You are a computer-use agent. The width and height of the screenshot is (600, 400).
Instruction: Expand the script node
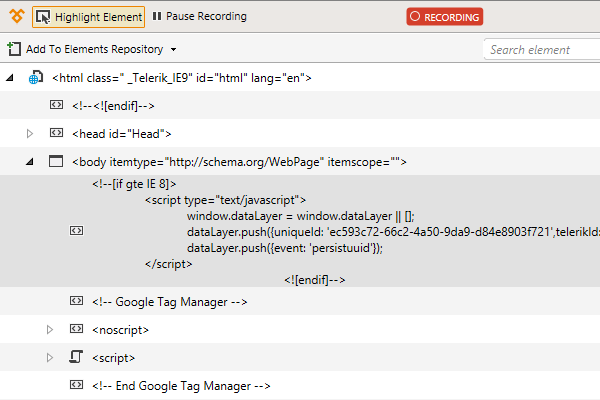[x=50, y=358]
